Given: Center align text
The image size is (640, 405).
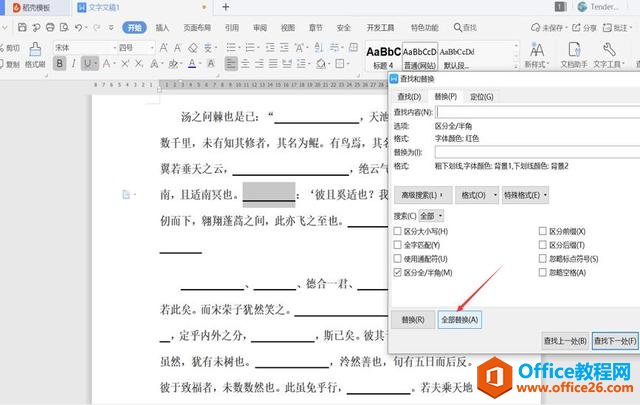Looking at the screenshot, I should (x=245, y=64).
